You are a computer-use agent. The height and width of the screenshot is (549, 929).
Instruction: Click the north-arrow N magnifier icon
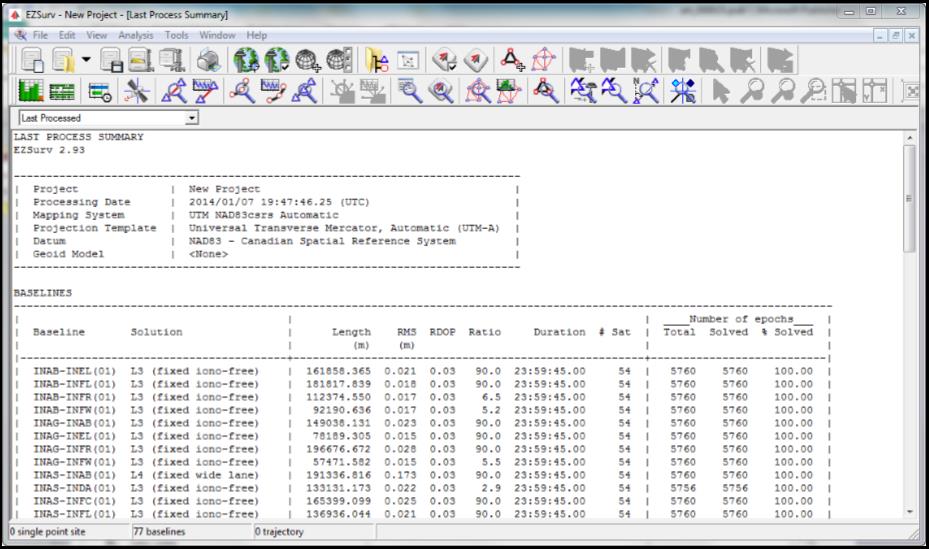[646, 91]
